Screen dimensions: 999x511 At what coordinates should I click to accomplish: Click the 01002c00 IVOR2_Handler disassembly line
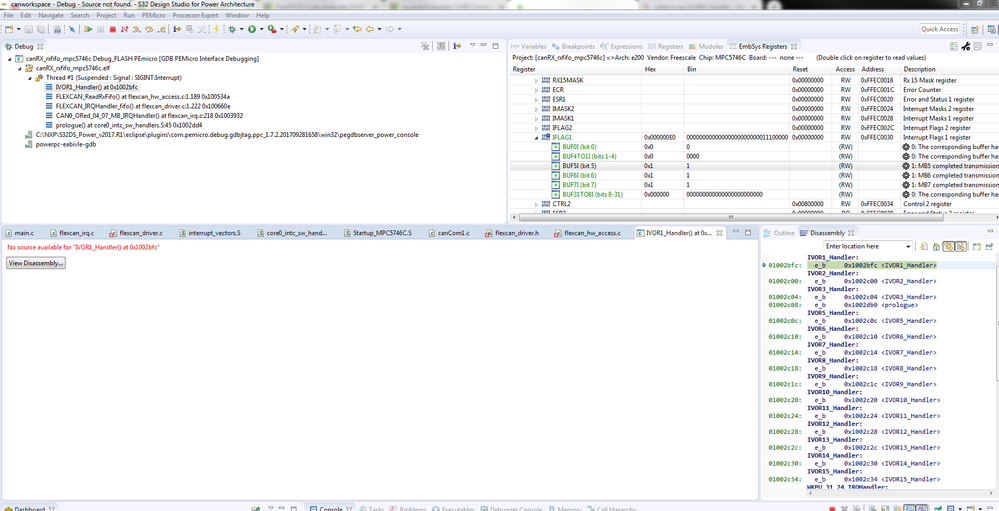click(852, 280)
